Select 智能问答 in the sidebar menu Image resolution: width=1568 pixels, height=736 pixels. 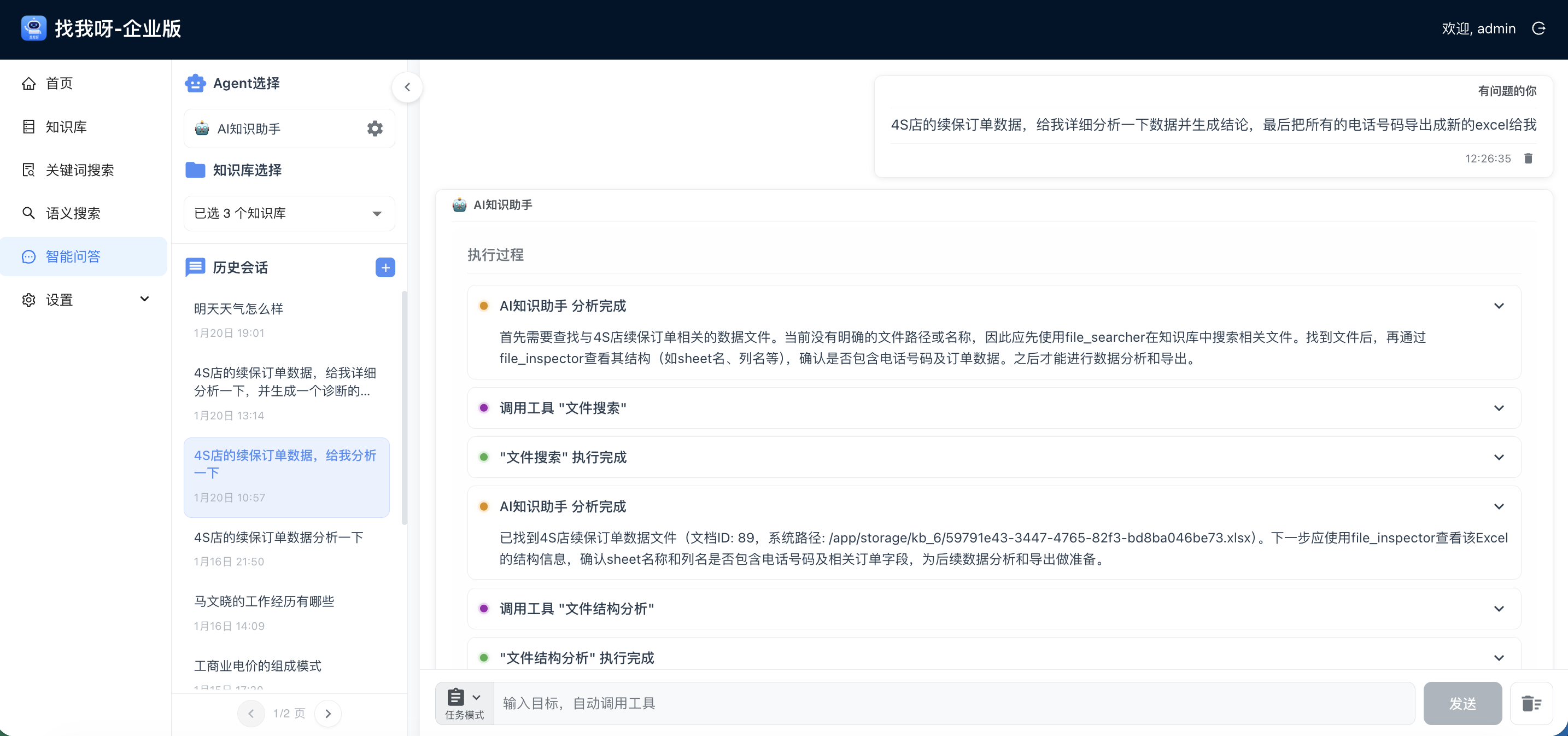tap(72, 256)
